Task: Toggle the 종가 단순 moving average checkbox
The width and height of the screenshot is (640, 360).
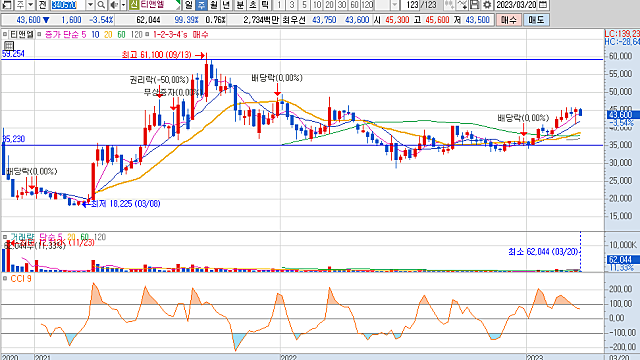Action: click(39, 35)
